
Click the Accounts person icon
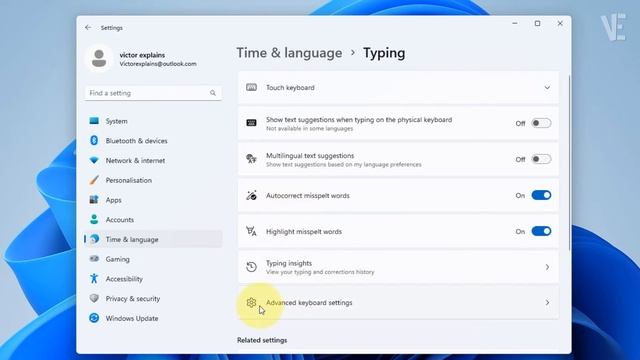tap(94, 219)
